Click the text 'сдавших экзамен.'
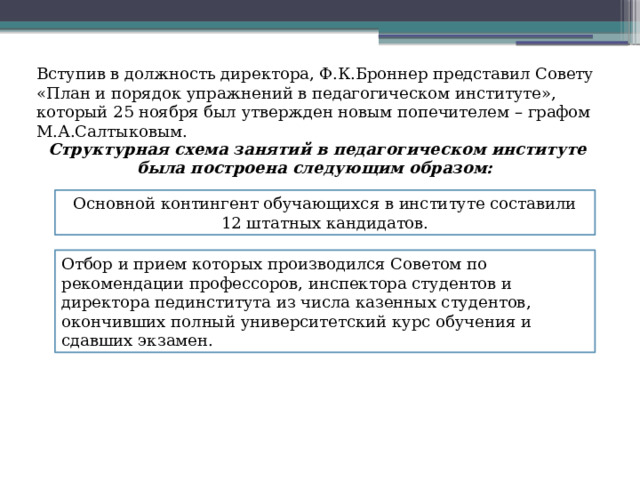This screenshot has height=480, width=640. tap(137, 341)
